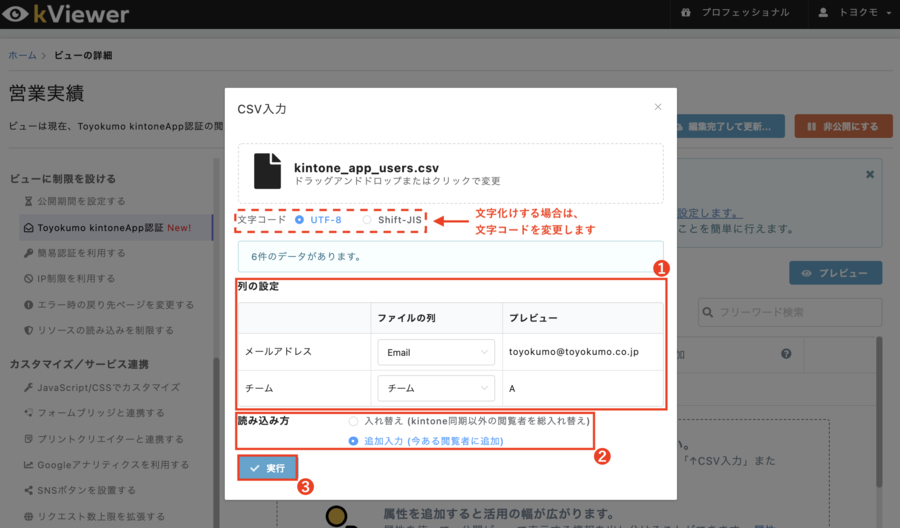
Task: Click ban icon beside IP制限を利用する
Action: pos(28,279)
